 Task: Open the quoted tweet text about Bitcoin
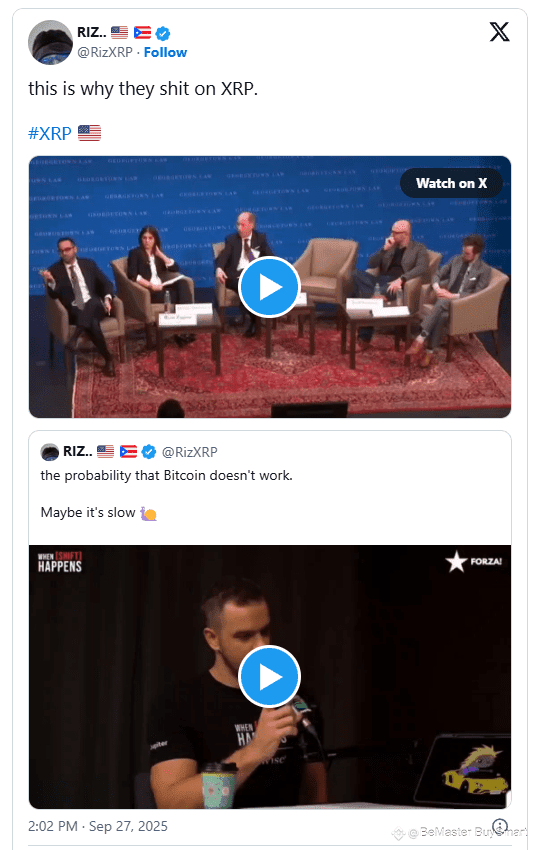[x=166, y=475]
